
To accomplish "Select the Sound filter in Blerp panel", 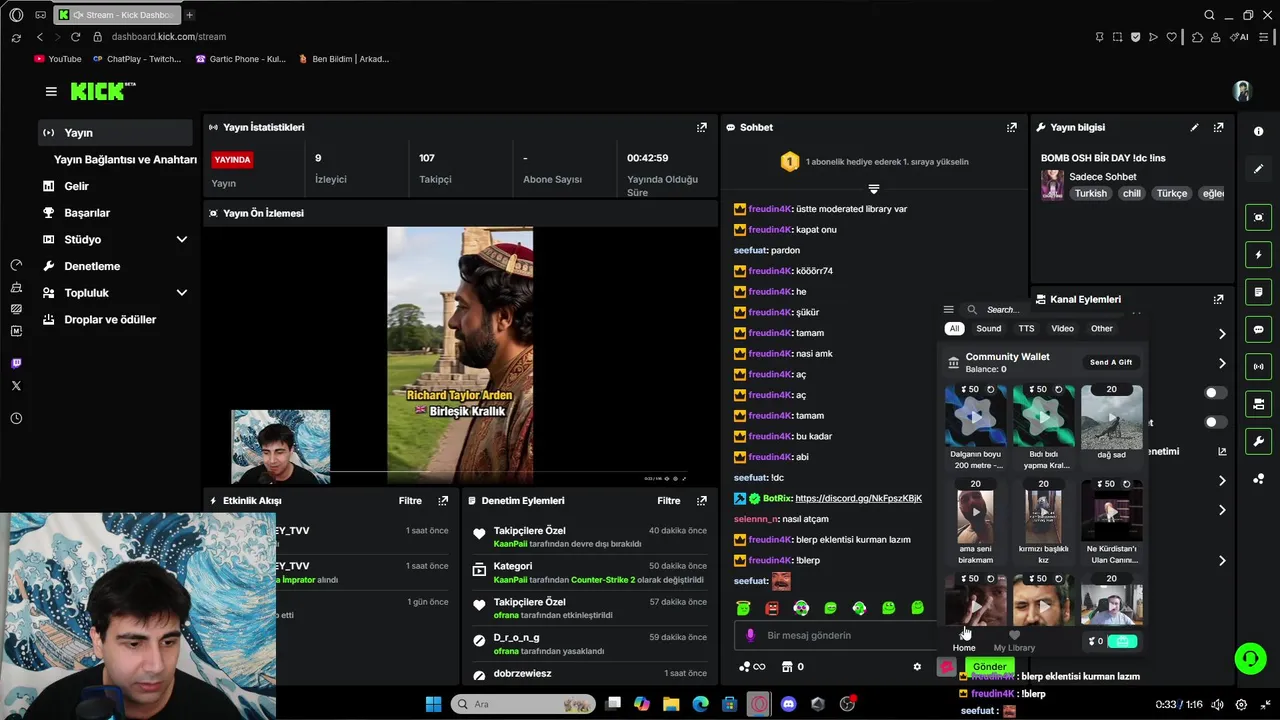I will pos(988,328).
